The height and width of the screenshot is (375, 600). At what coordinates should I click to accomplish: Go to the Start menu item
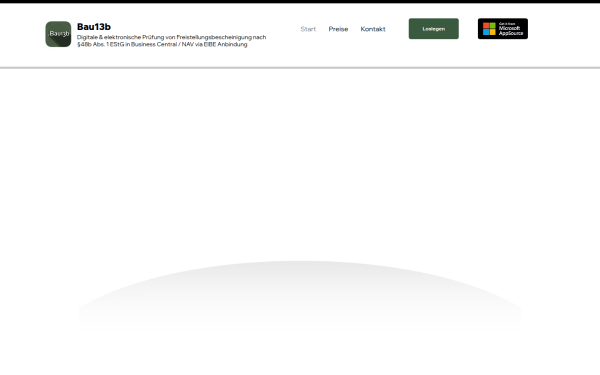(x=308, y=29)
